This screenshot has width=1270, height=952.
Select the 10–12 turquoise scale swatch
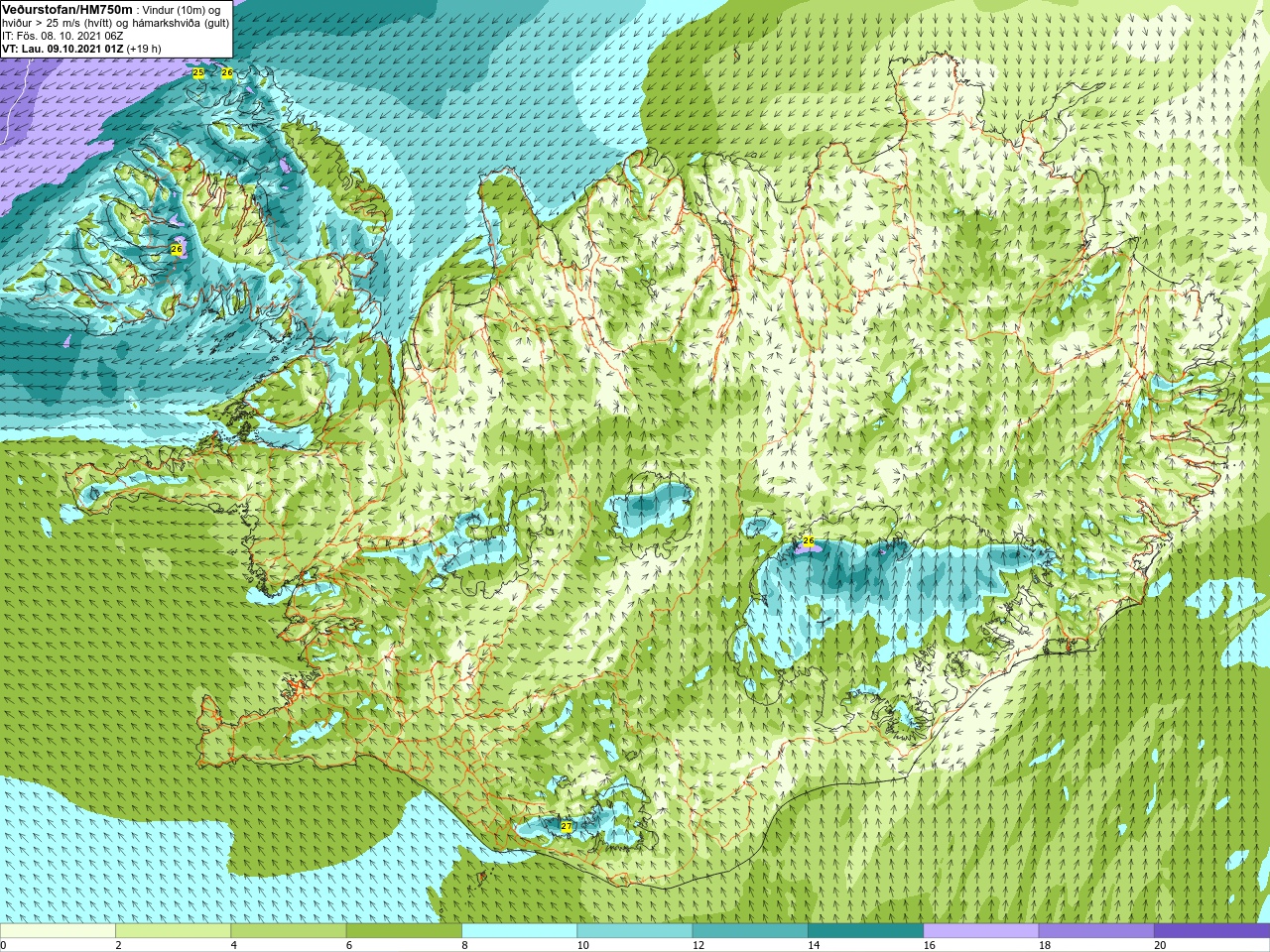coord(635,931)
